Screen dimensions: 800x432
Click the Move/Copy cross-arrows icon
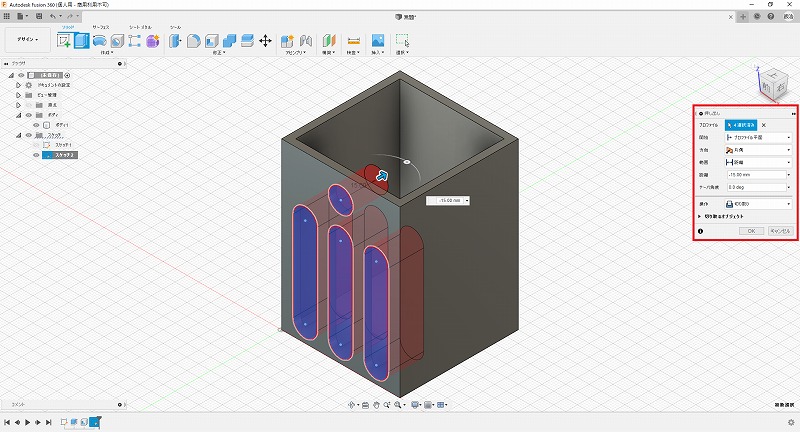coord(265,41)
